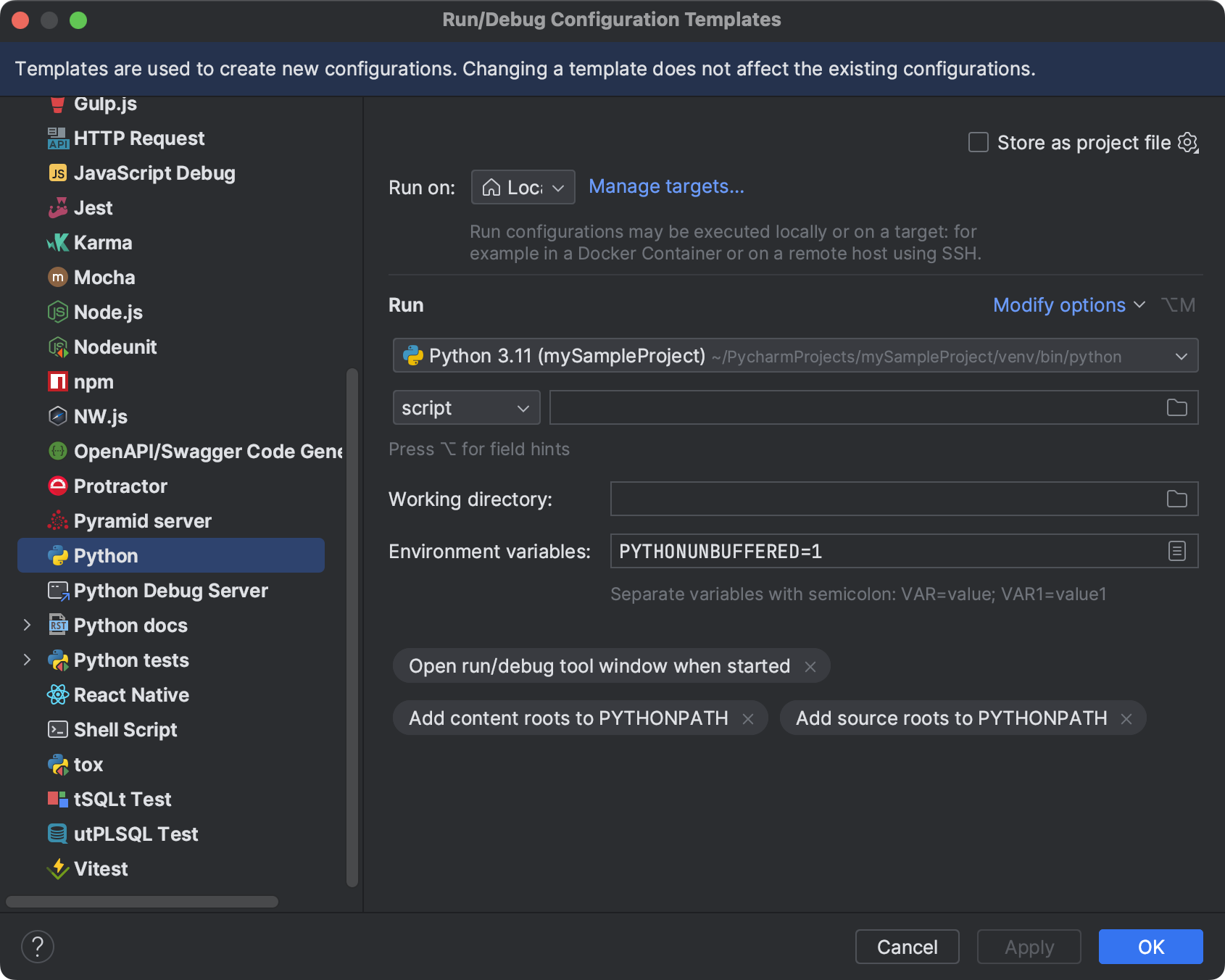This screenshot has width=1225, height=980.
Task: Click the template list horizontal scrollbar
Action: tap(142, 902)
